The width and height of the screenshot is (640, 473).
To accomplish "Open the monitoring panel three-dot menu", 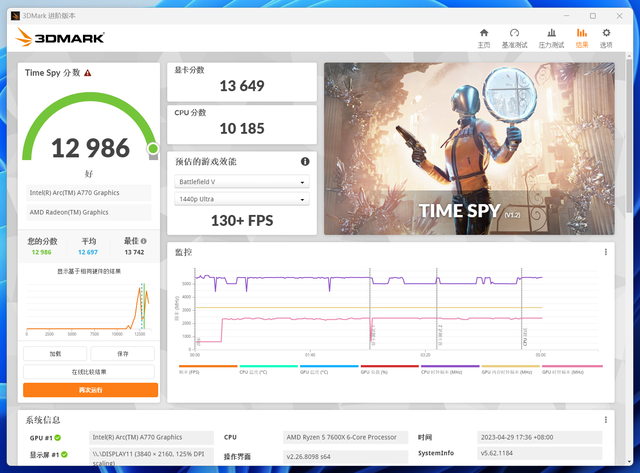I will 606,252.
